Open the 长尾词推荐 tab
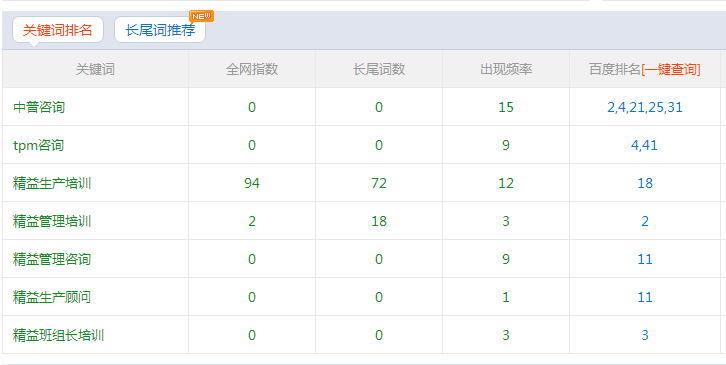This screenshot has height=365, width=726. [x=160, y=30]
